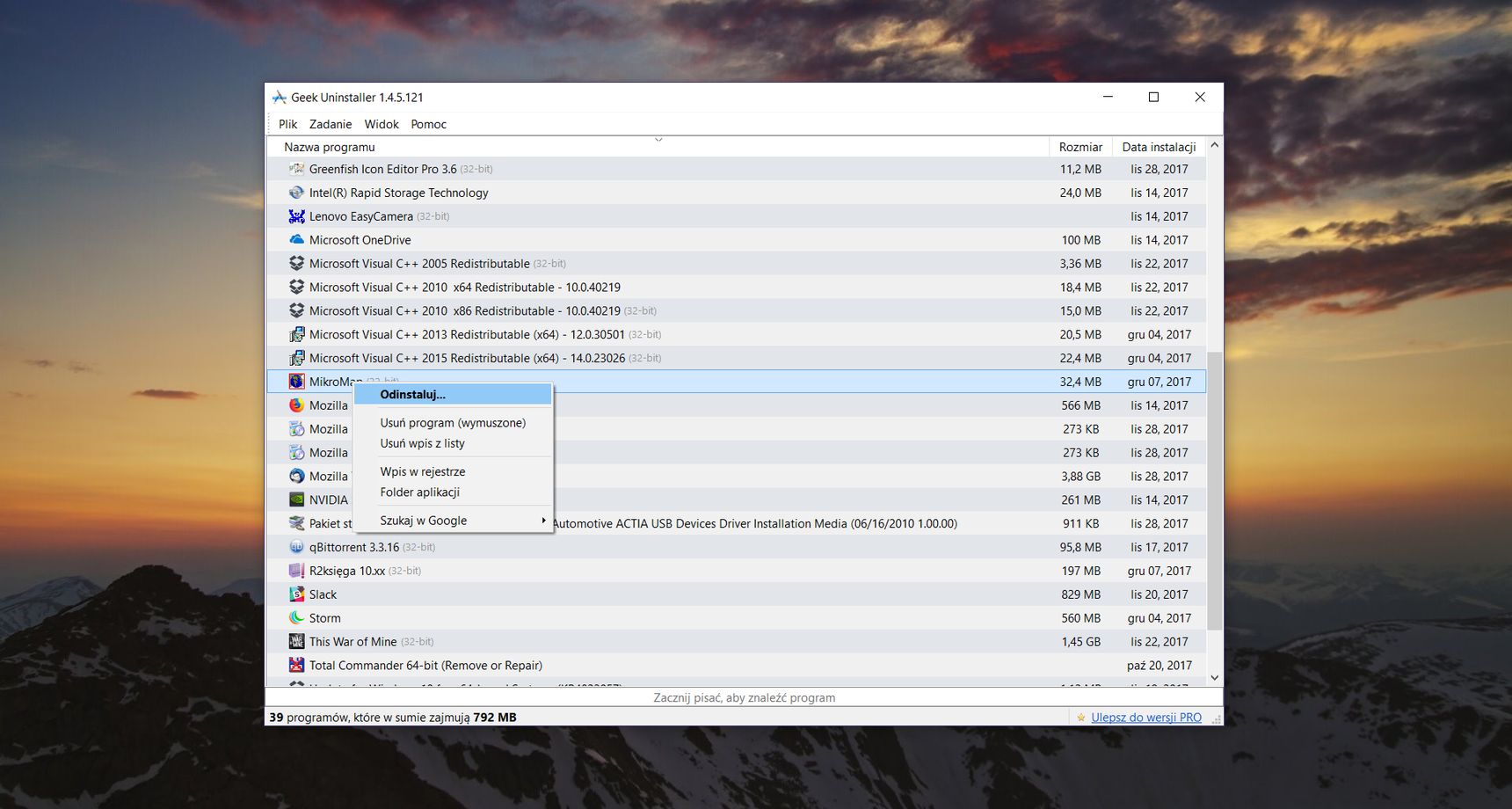Click the Total Commander icon
Screen dimensions: 1512x809
pos(296,666)
